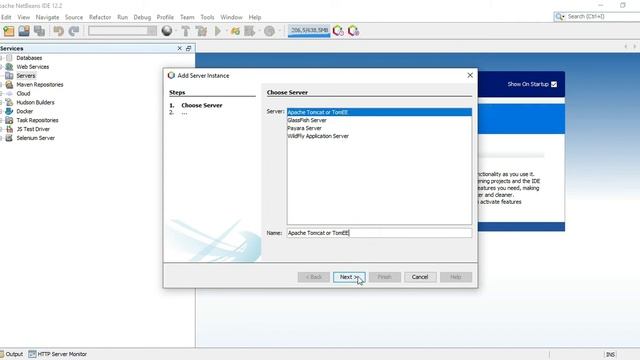Click the Cancel button in dialog
The image size is (640, 360).
click(x=420, y=277)
